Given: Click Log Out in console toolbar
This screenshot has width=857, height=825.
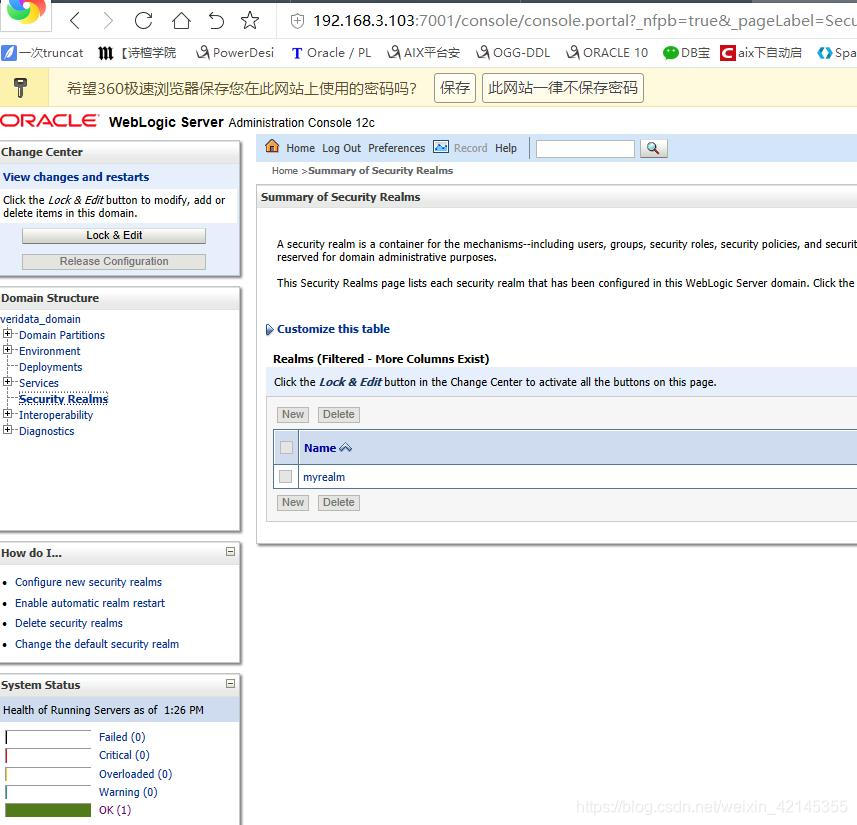Looking at the screenshot, I should click(342, 148).
